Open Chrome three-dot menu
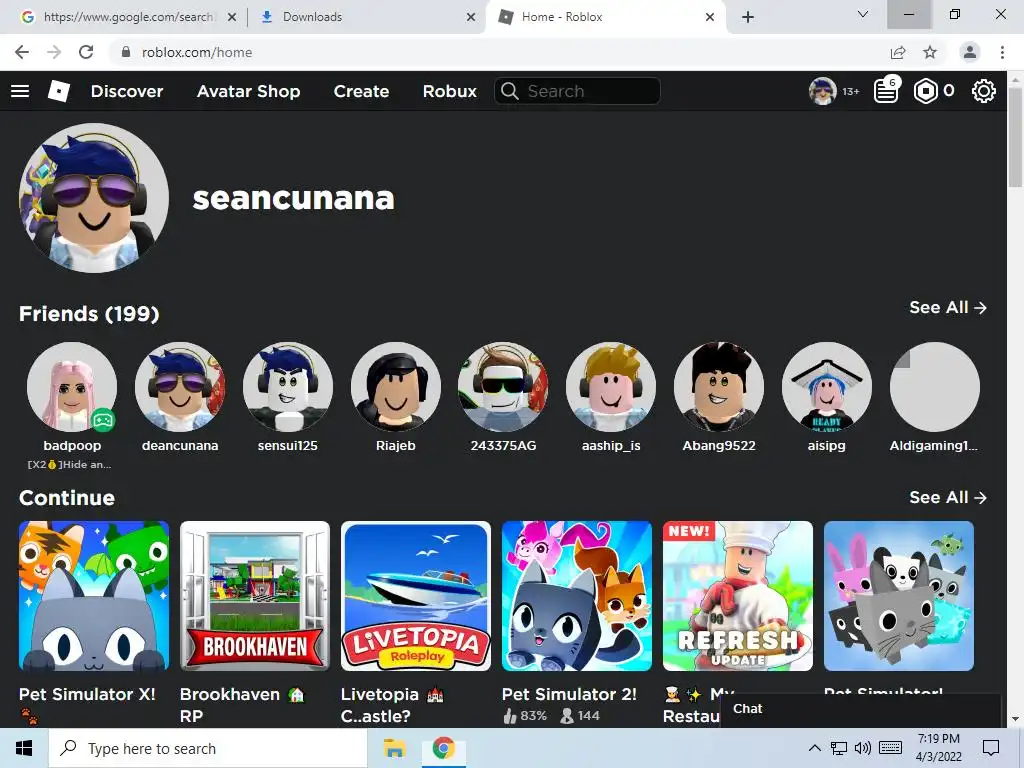This screenshot has width=1024, height=768. [1002, 52]
